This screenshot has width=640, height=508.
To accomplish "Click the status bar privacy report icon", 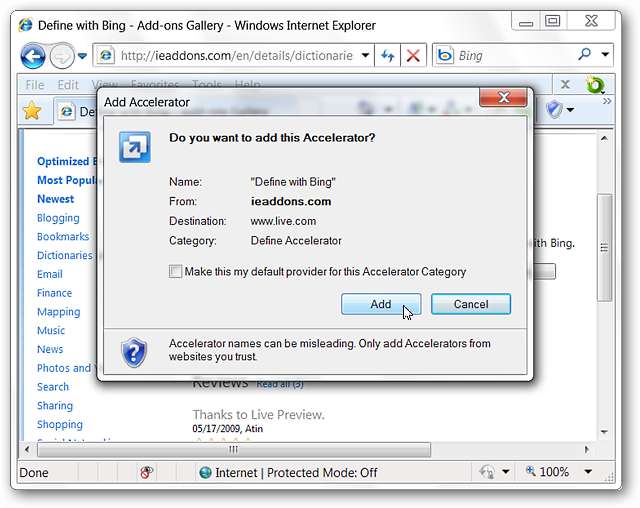I will tap(487, 472).
